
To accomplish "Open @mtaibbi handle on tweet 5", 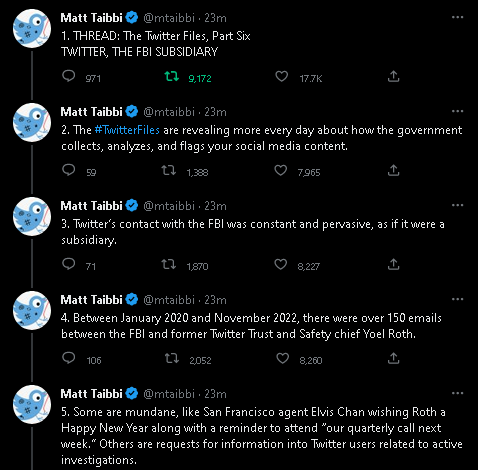I will tap(169, 394).
